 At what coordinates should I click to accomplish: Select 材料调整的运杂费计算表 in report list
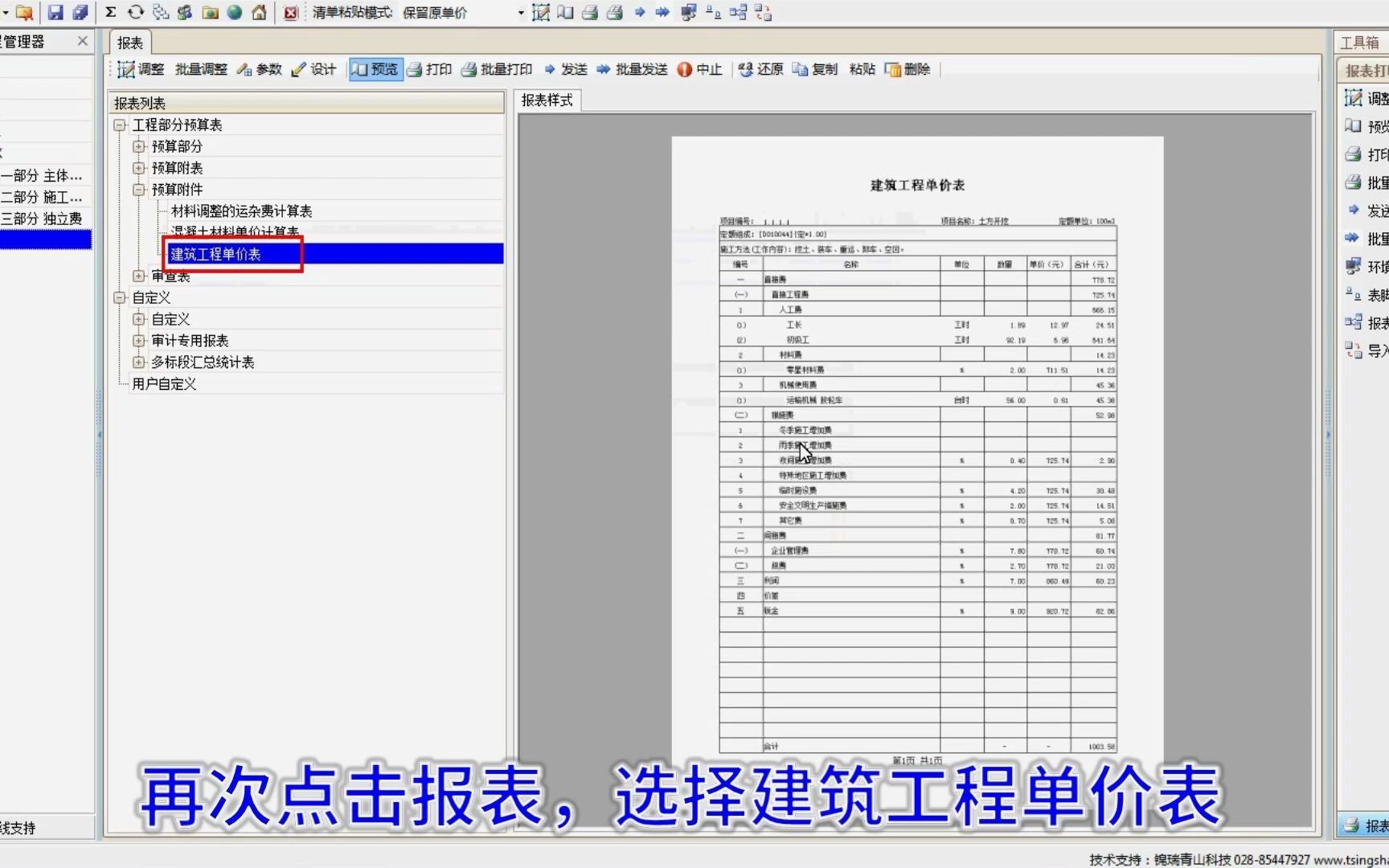point(241,211)
